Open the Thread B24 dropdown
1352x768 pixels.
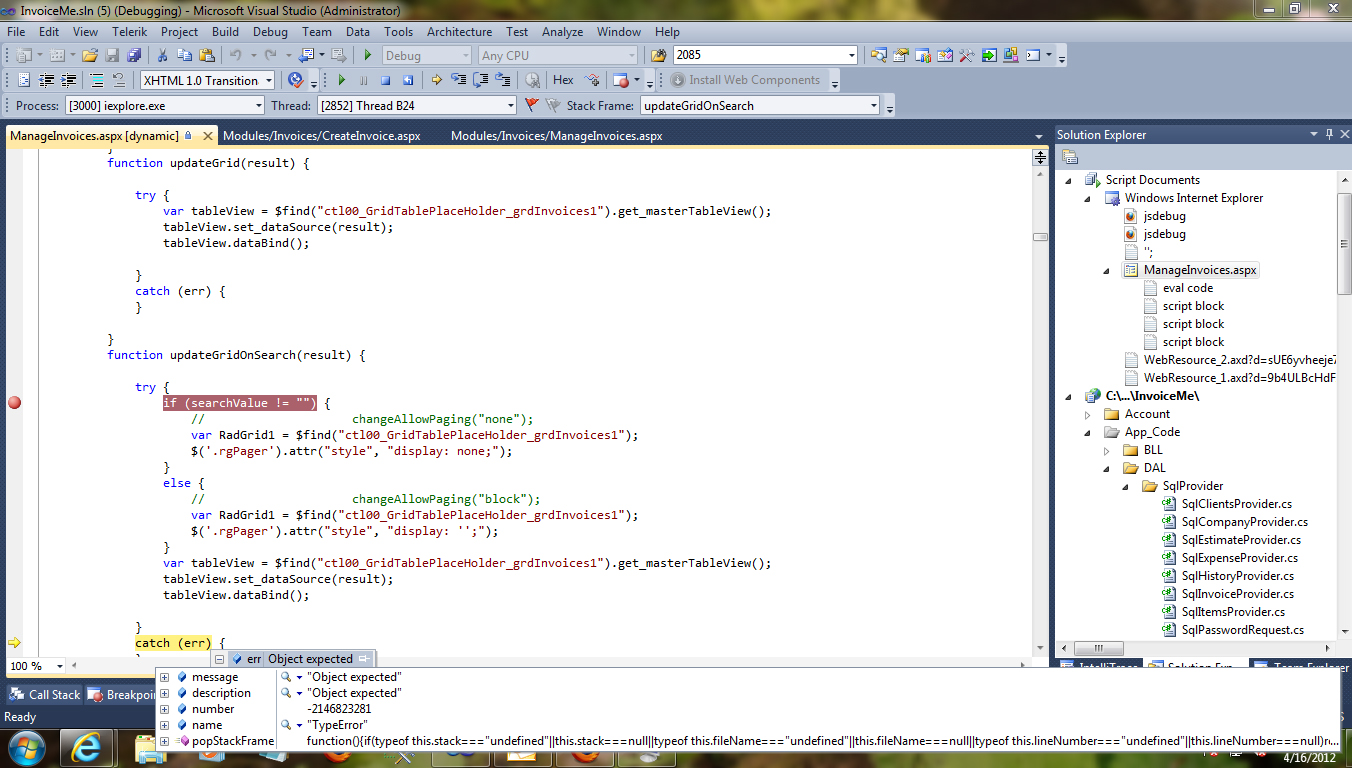click(x=417, y=105)
